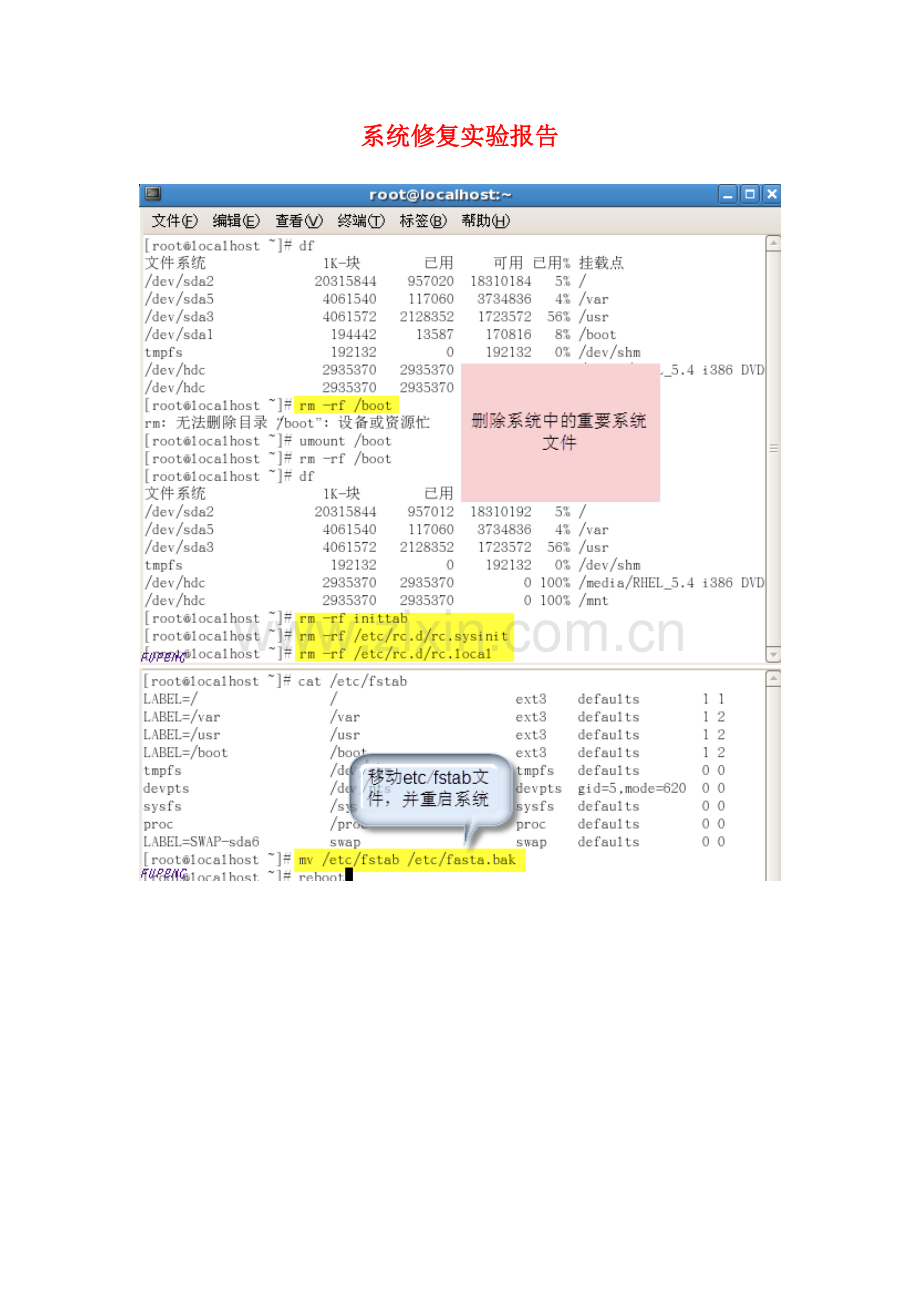Expand the 标签(B) menu
Image resolution: width=920 pixels, height=1302 pixels.
pyautogui.click(x=423, y=221)
